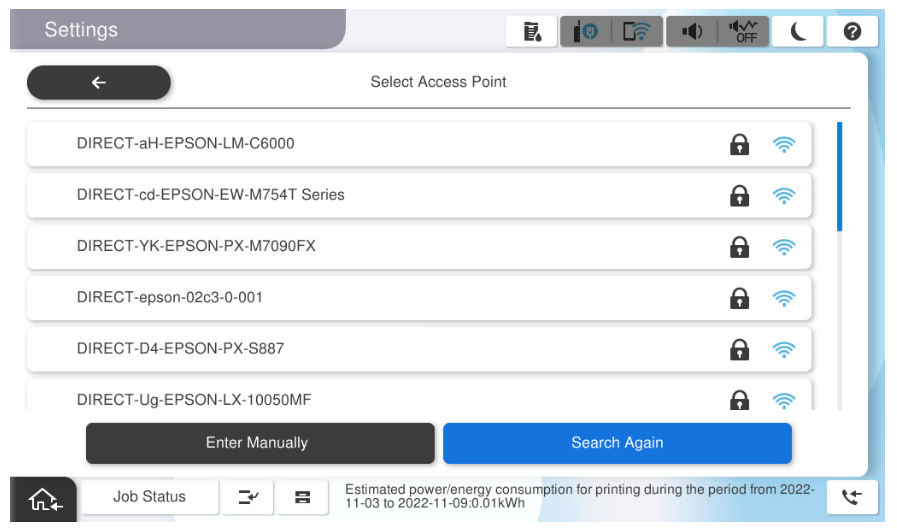Tap the Wi-Fi network connection status icon
Screen dimensions: 897x532
point(637,32)
